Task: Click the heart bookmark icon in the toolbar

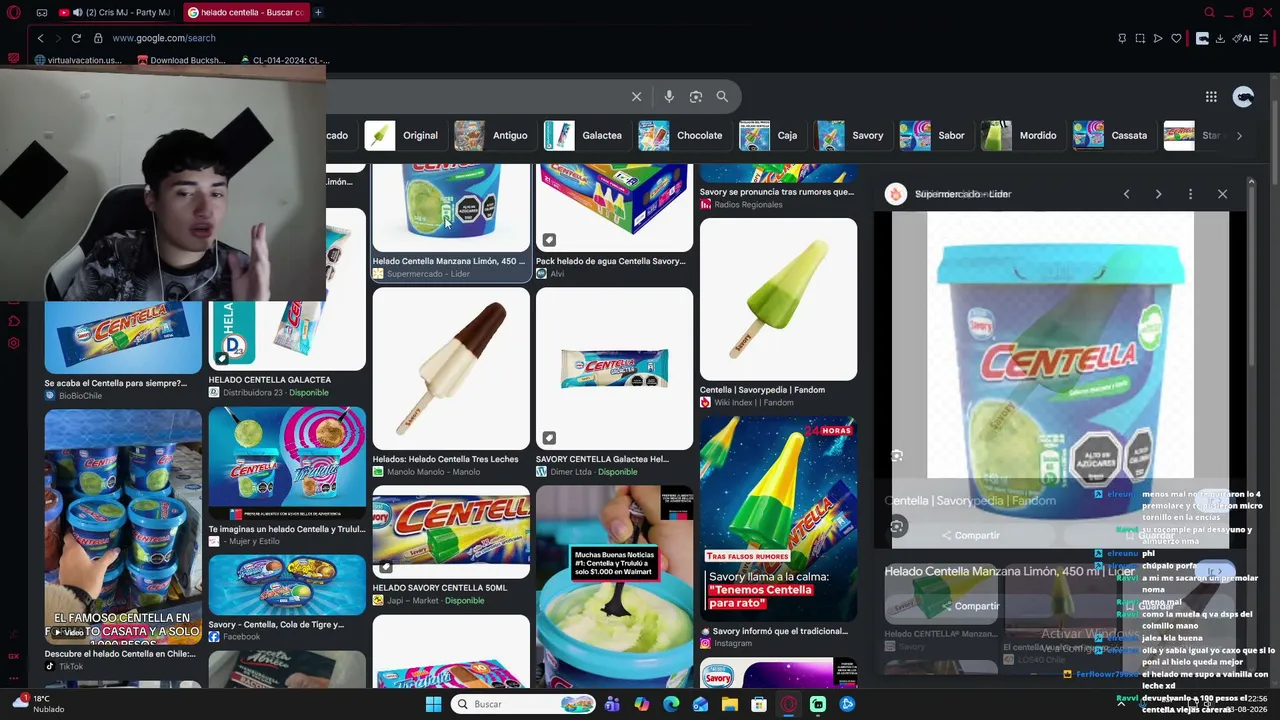Action: (x=1176, y=38)
